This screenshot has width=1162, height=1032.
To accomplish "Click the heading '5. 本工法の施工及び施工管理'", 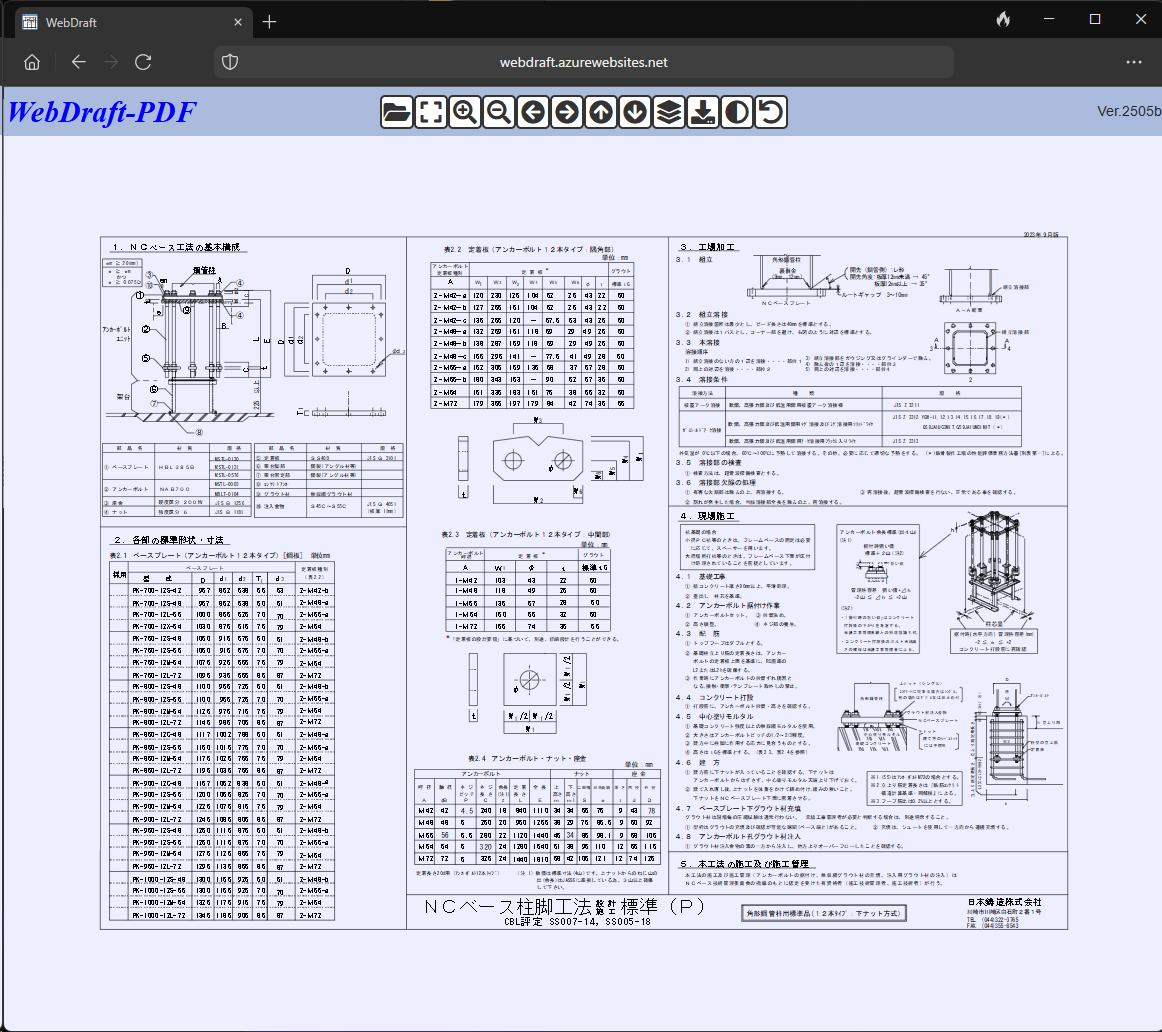I will point(744,864).
